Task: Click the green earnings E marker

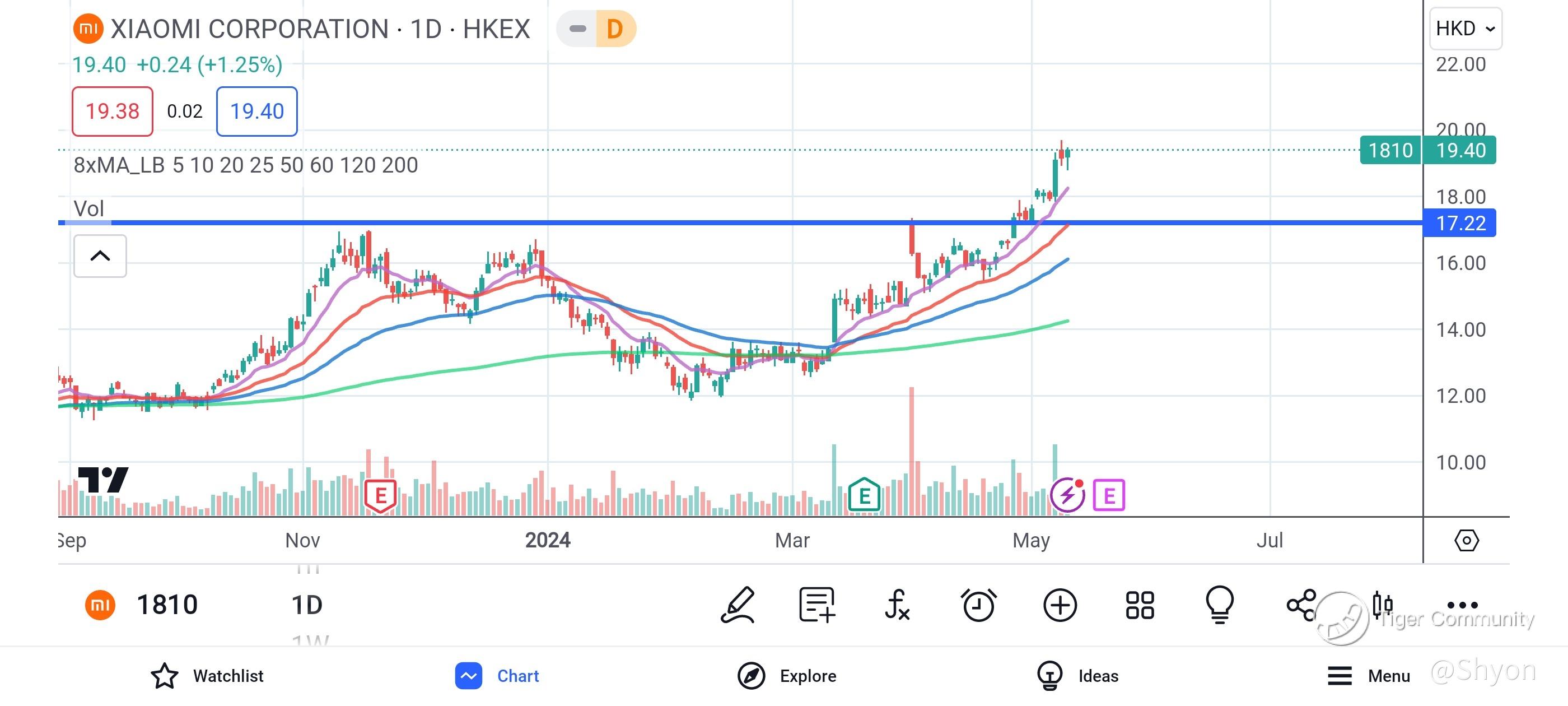Action: 864,496
